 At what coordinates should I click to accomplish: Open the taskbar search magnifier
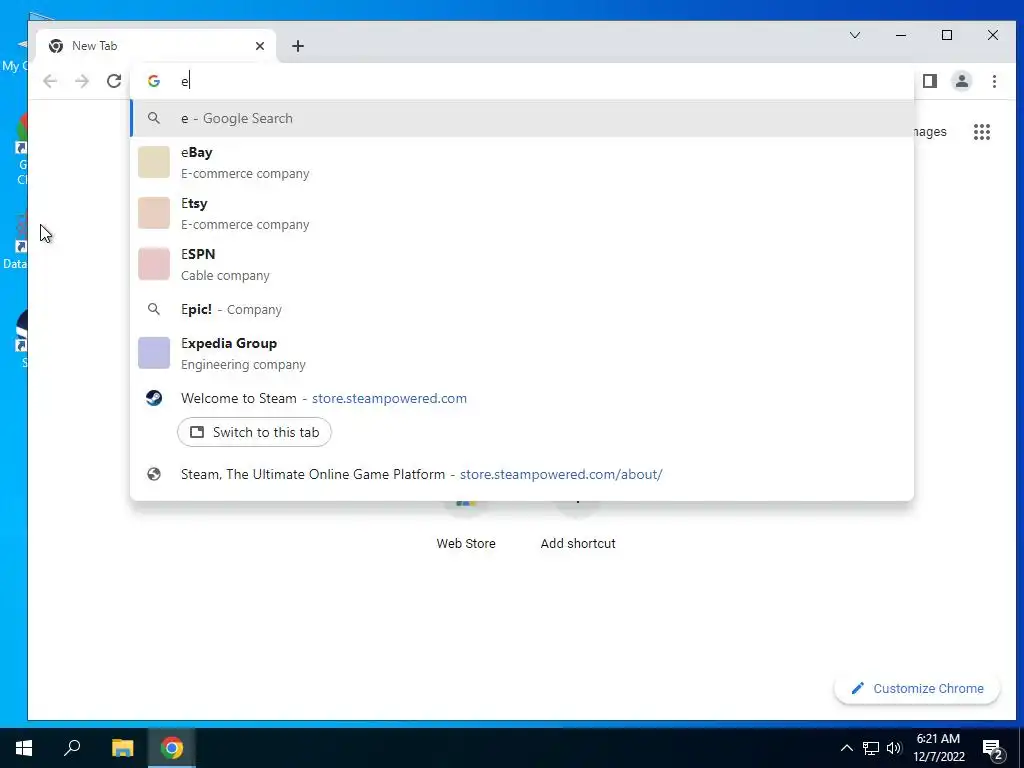click(x=72, y=748)
